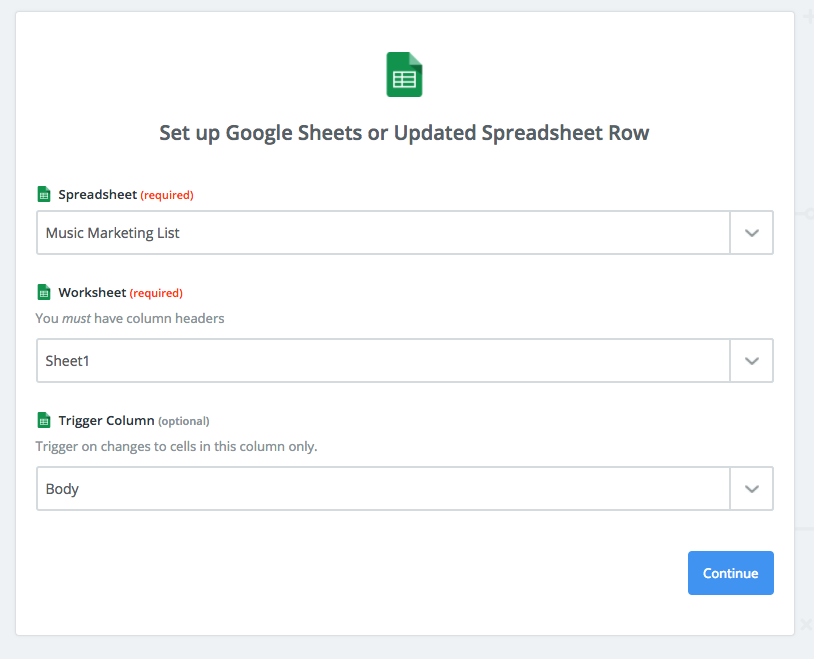The image size is (814, 659).
Task: Click Sheets icon beside Worksheet label
Action: (x=43, y=292)
